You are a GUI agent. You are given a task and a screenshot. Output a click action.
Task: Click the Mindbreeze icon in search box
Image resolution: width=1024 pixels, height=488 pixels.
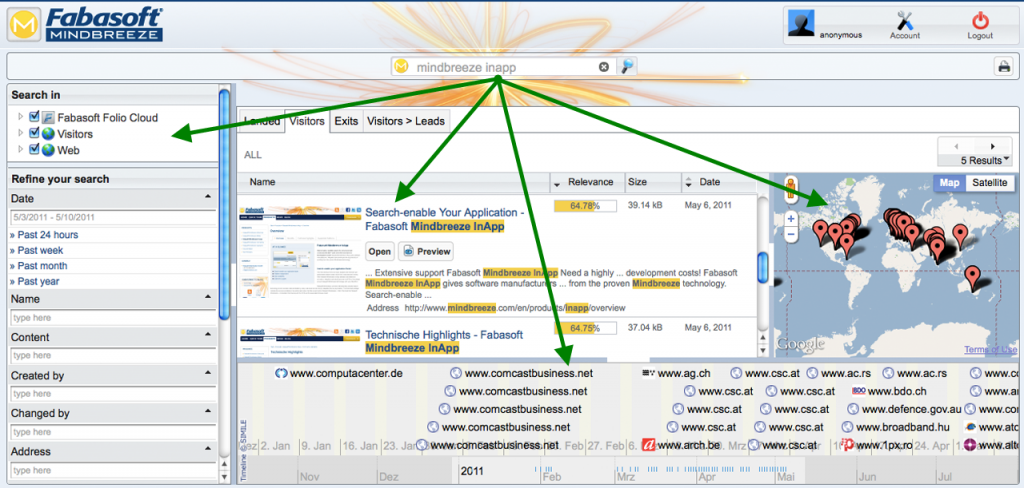[402, 67]
